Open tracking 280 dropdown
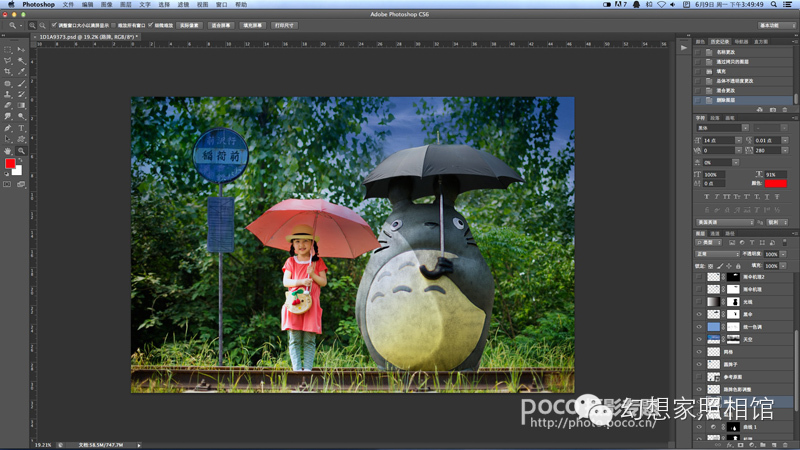 coord(785,150)
